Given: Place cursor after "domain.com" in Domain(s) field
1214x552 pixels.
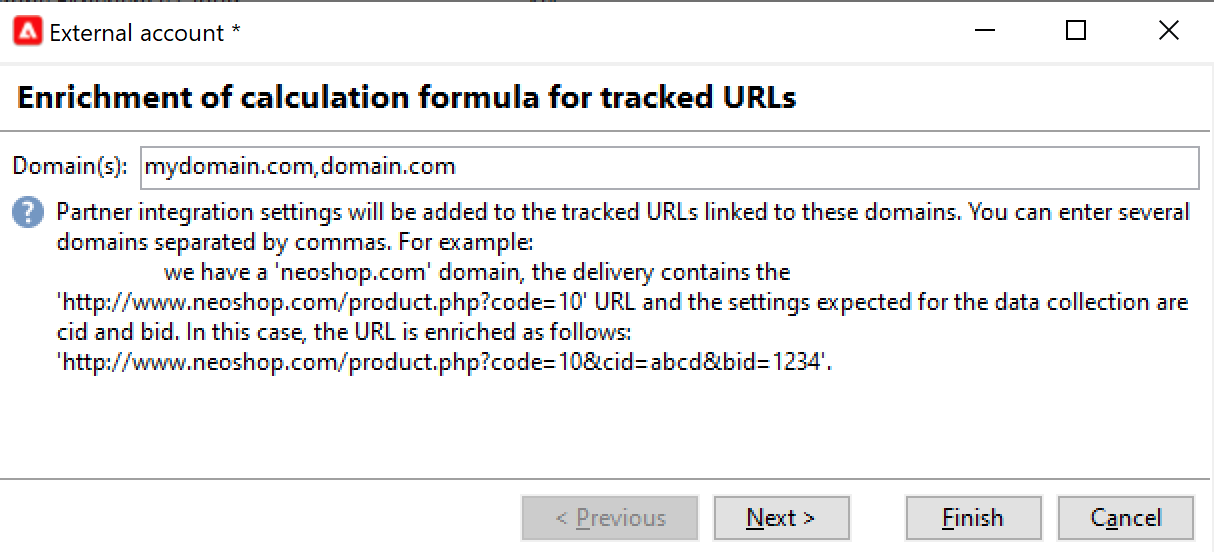Looking at the screenshot, I should pos(458,167).
